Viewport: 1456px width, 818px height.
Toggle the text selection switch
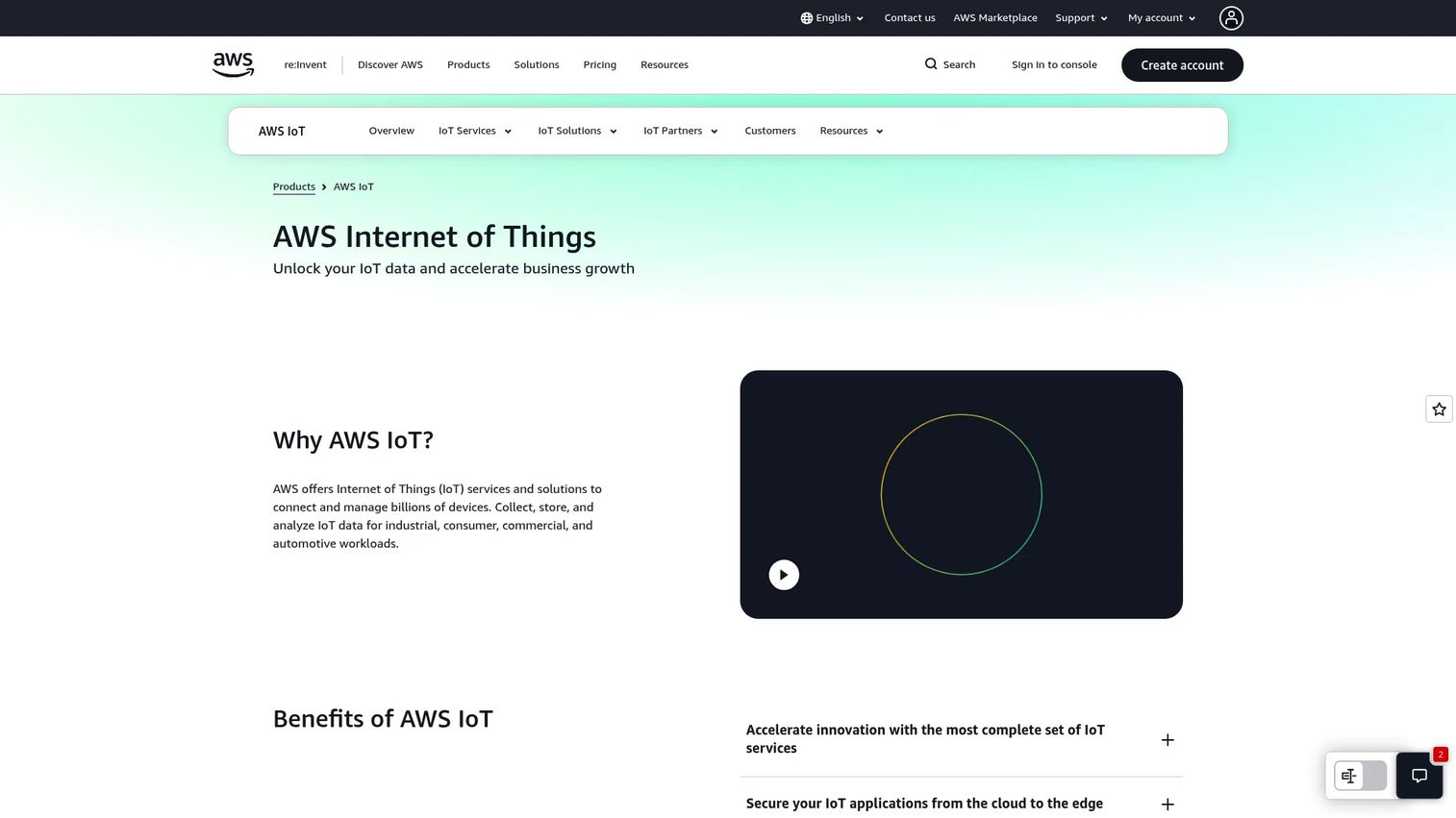coord(1360,776)
